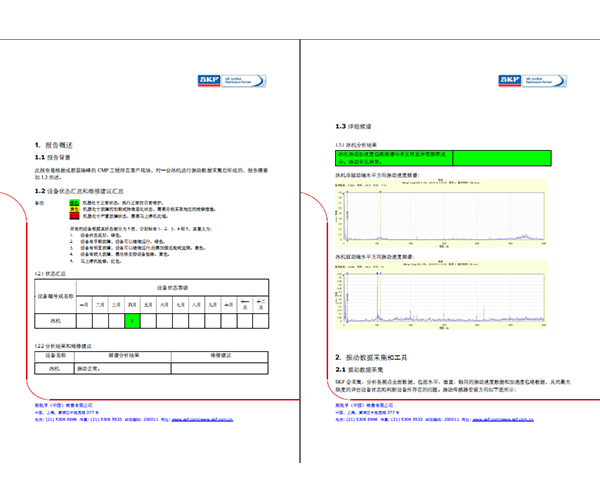Click the red status legend swatch
Image resolution: width=600 pixels, height=500 pixels.
click(x=73, y=215)
